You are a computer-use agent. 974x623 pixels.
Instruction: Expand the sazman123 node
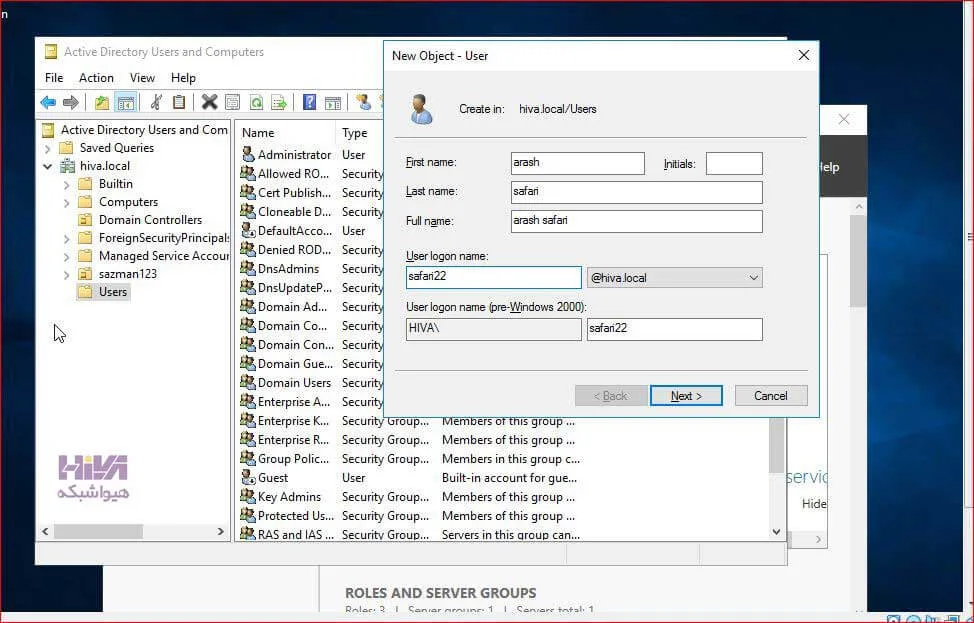coord(66,275)
